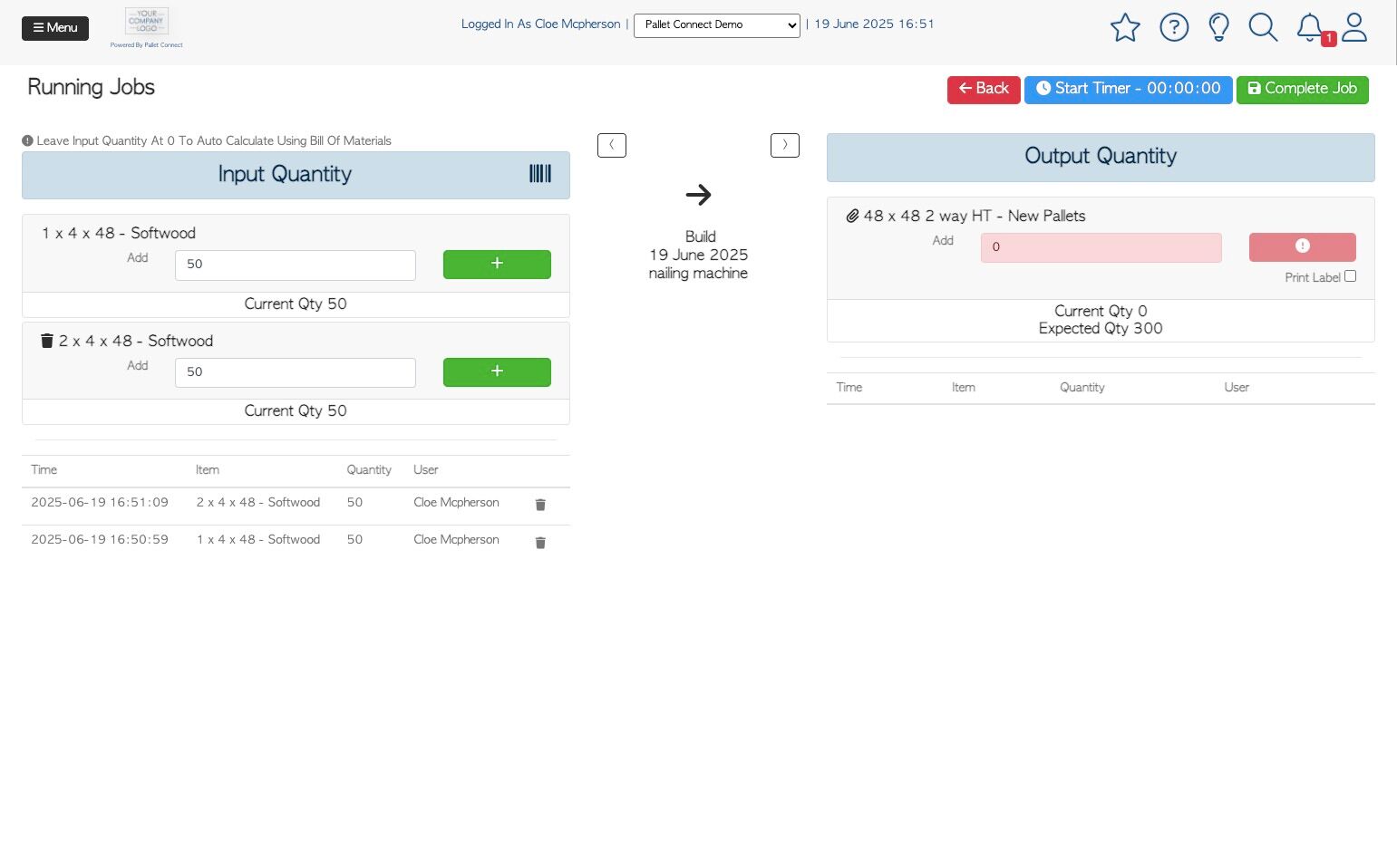The width and height of the screenshot is (1397, 868).
Task: Open the Pallet Connect Demo dropdown
Action: pos(717,25)
